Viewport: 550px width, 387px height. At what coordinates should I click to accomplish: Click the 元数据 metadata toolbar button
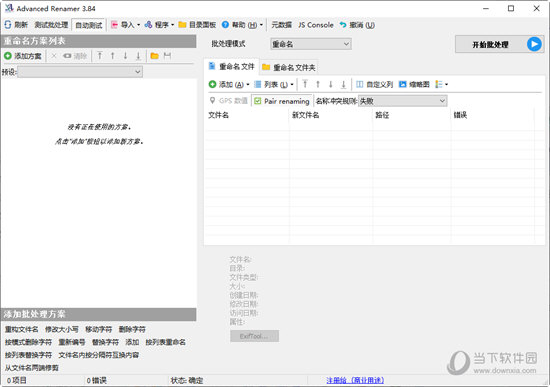281,25
